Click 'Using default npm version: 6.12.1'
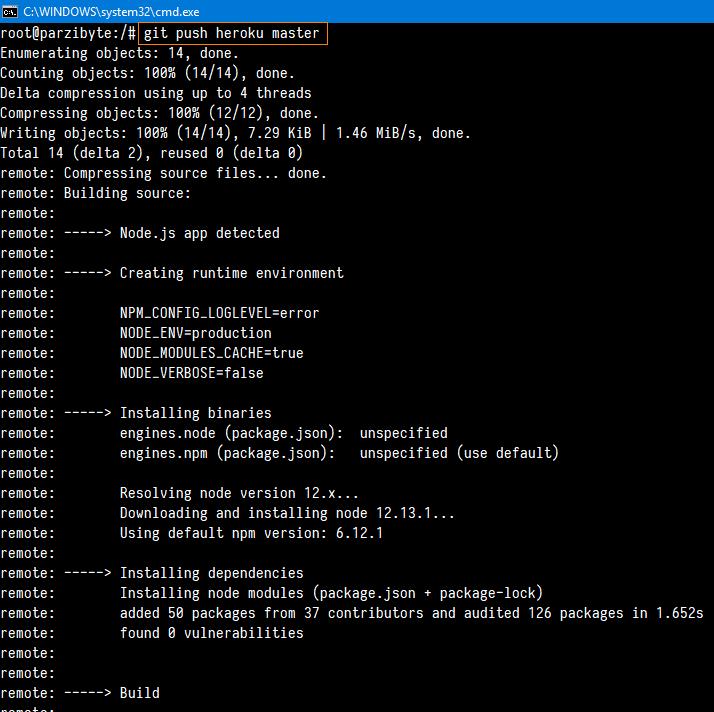The height and width of the screenshot is (712, 714). (251, 534)
